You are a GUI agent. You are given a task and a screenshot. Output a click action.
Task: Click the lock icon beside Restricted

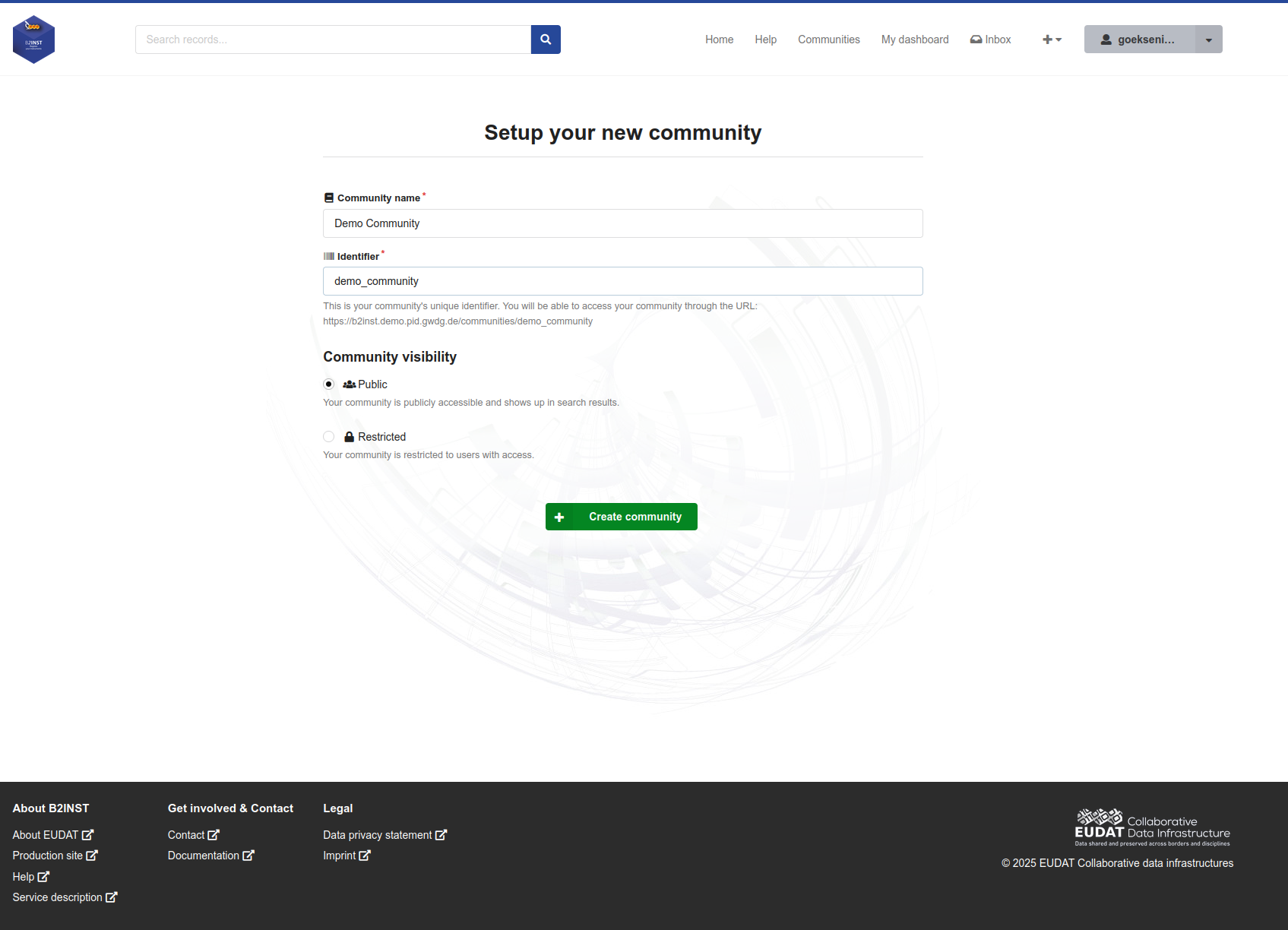click(x=350, y=437)
